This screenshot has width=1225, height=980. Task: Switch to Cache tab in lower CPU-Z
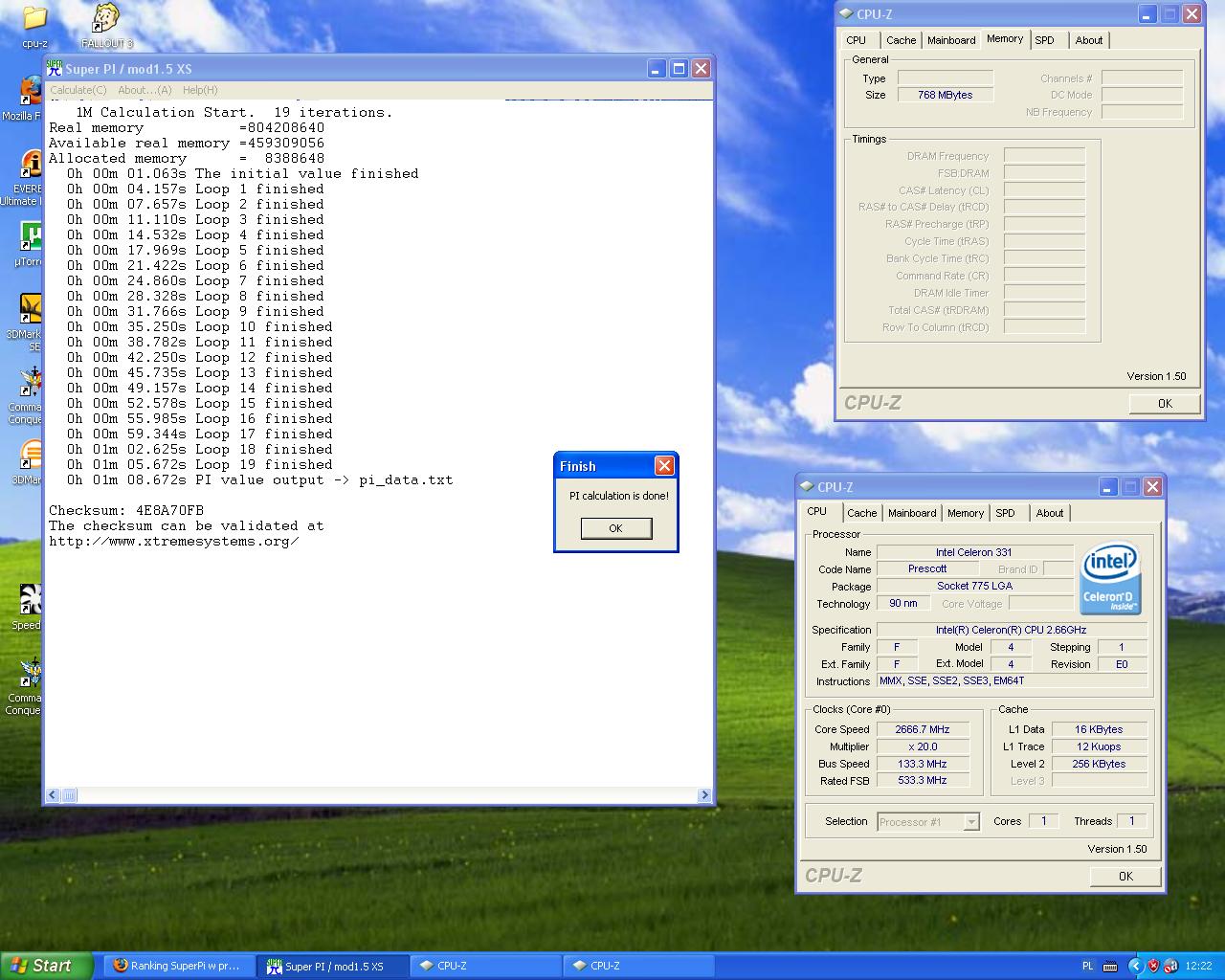pyautogui.click(x=861, y=513)
